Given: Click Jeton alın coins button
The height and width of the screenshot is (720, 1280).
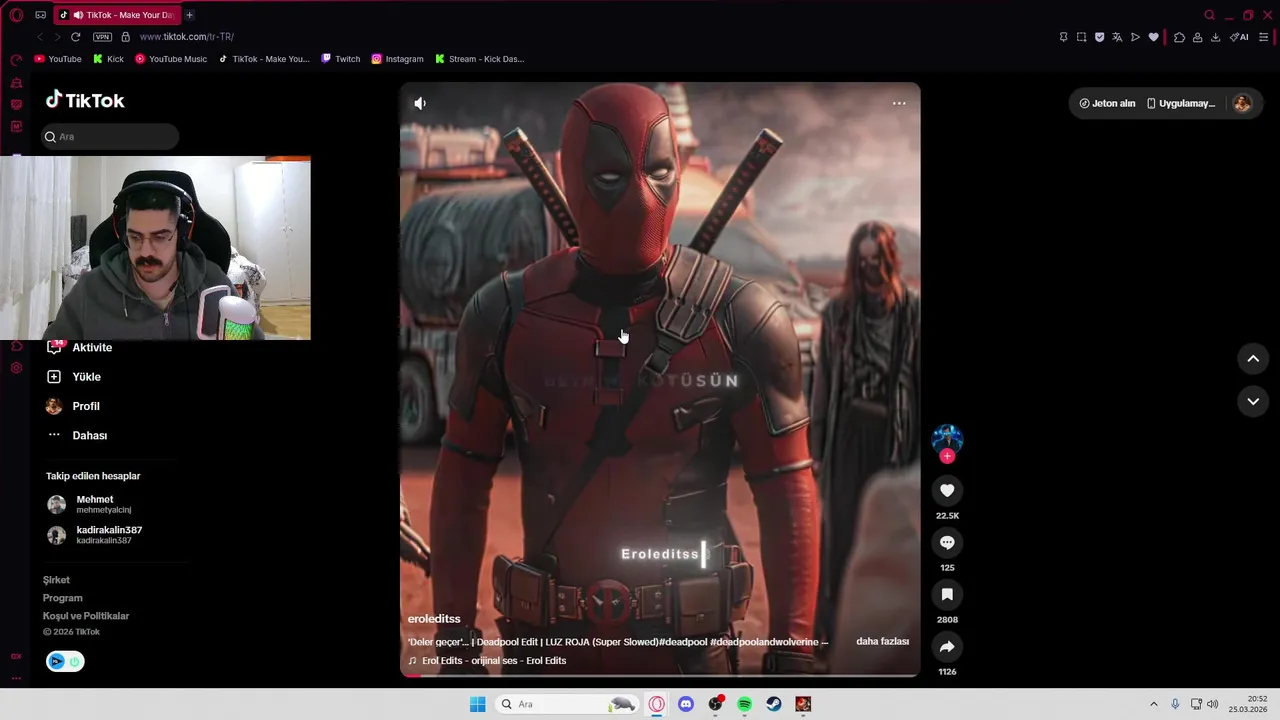Looking at the screenshot, I should [1107, 103].
